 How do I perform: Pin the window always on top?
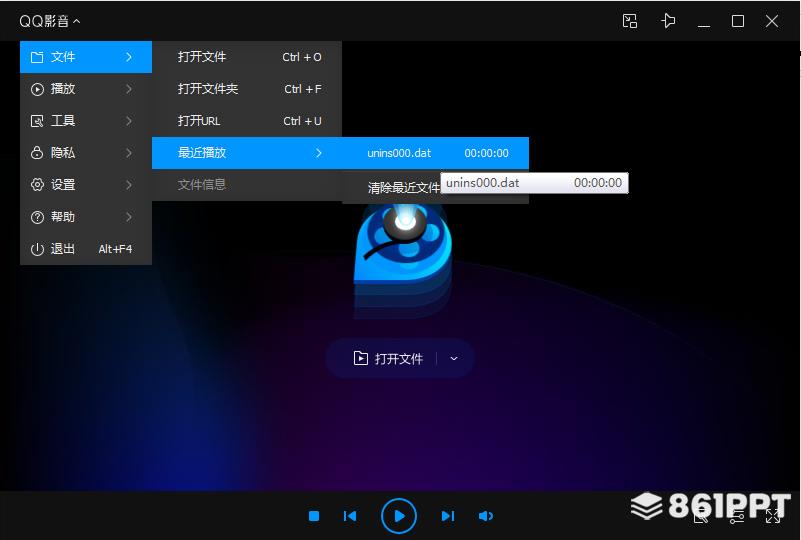(x=668, y=21)
